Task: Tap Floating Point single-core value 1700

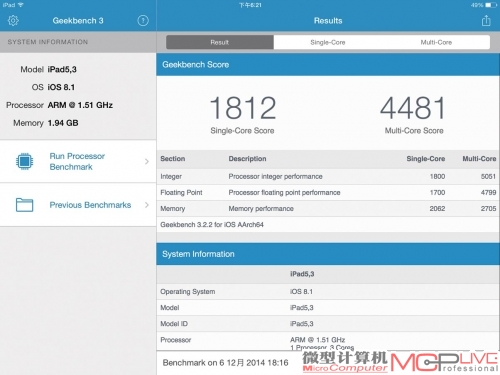Action: (437, 192)
